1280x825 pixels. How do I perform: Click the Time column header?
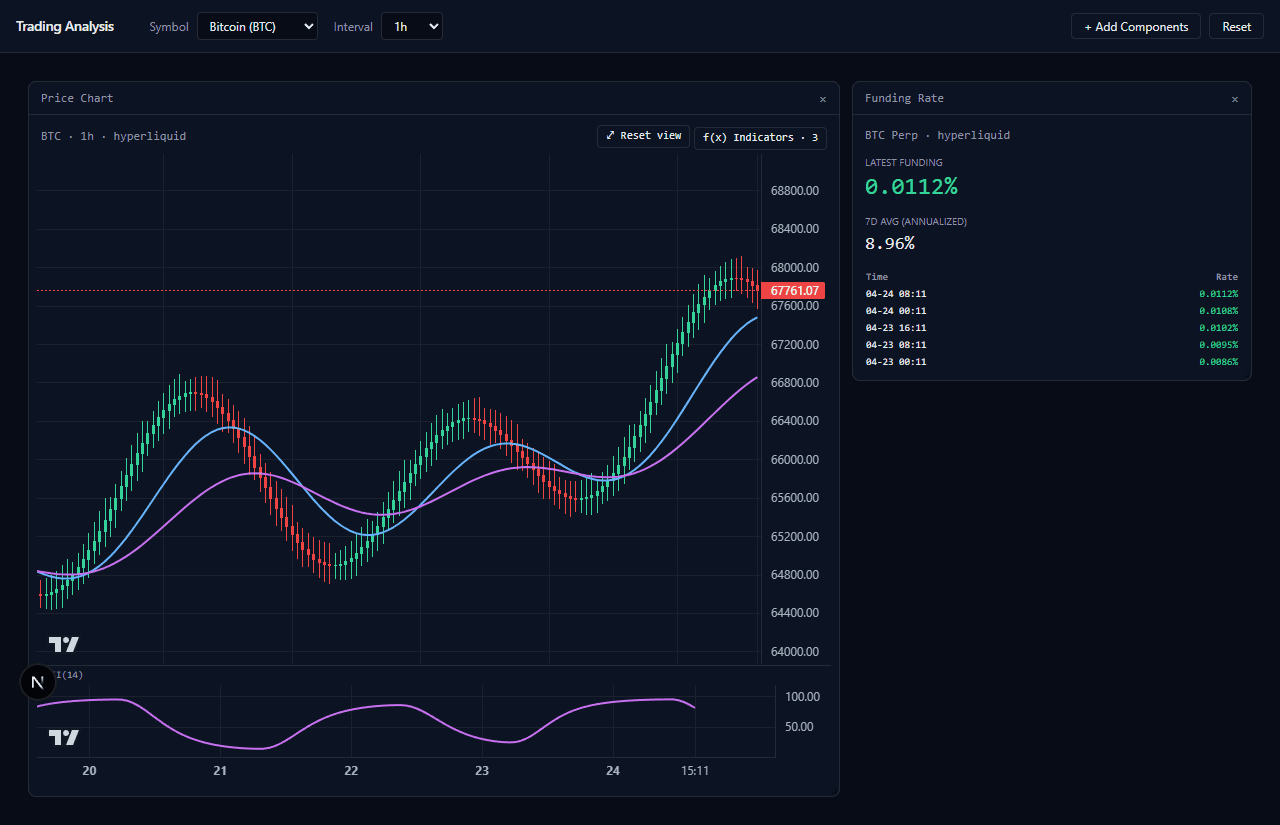click(x=876, y=277)
